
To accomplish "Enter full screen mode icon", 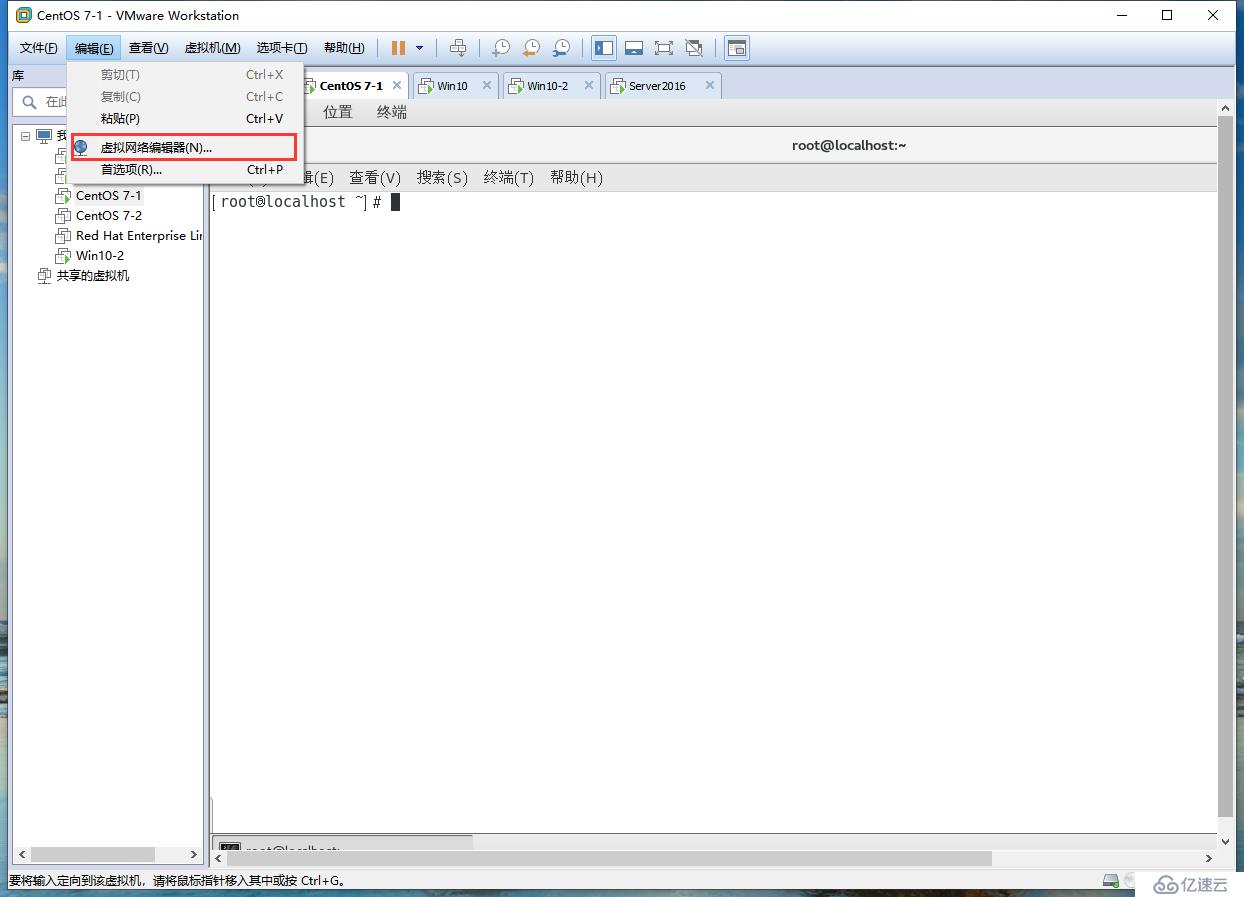I will point(663,48).
